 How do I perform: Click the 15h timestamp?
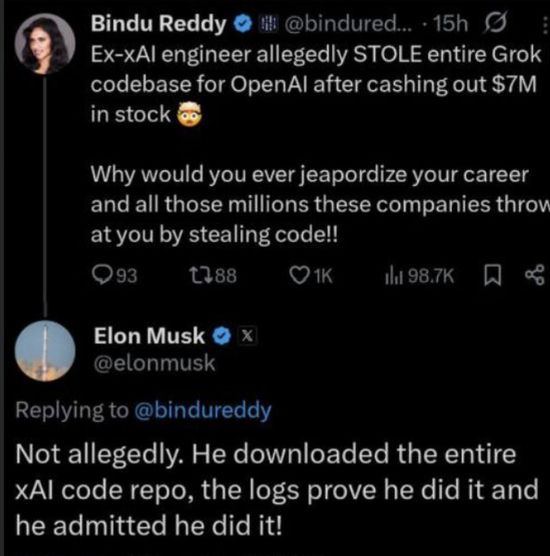point(451,24)
